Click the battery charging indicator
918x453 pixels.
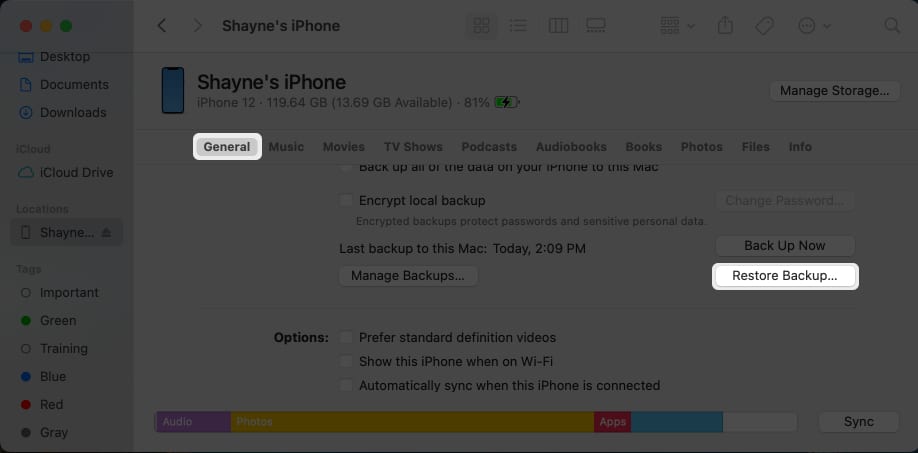[507, 103]
